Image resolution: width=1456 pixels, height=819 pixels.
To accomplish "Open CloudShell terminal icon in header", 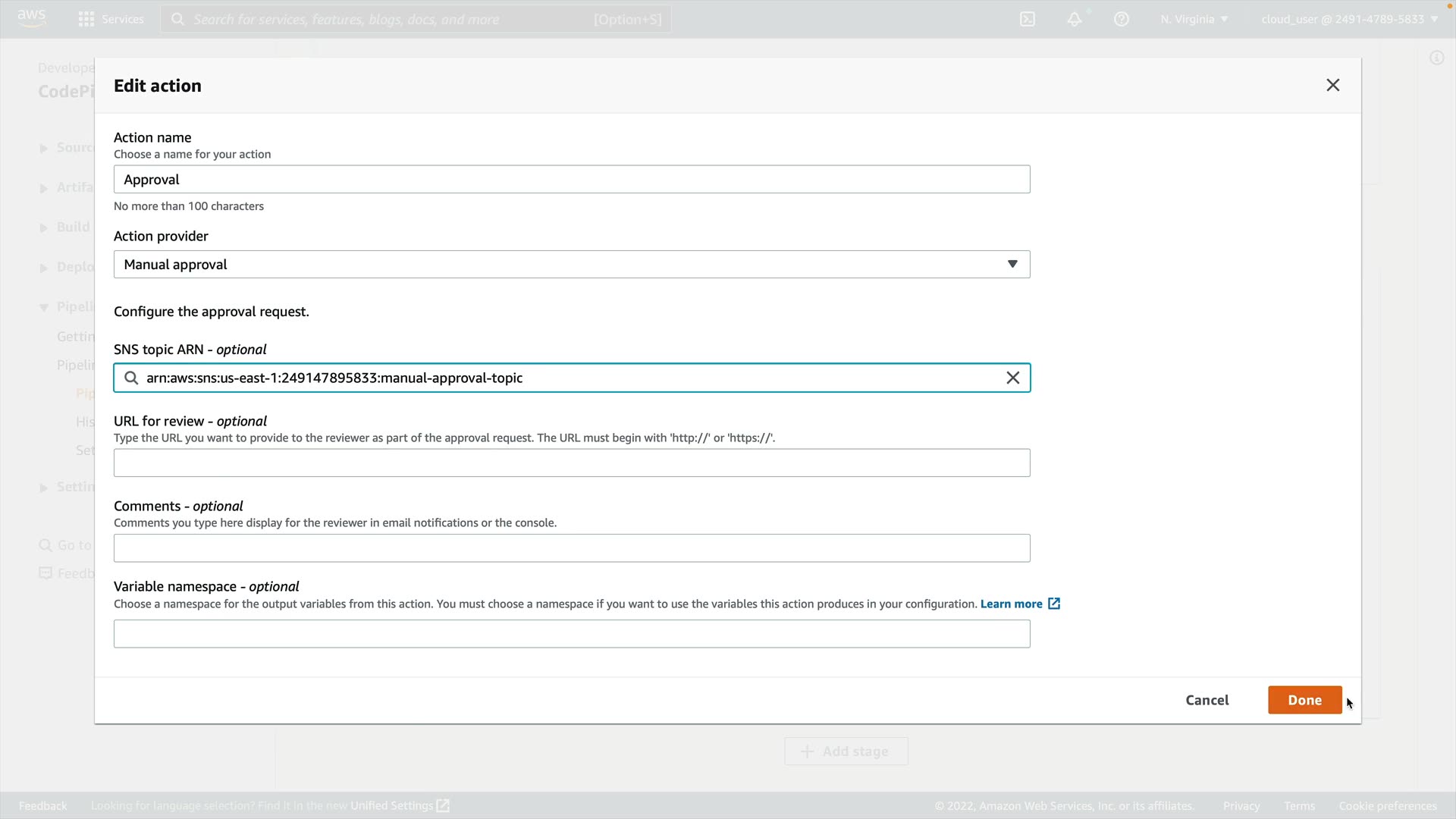I will click(x=1028, y=19).
